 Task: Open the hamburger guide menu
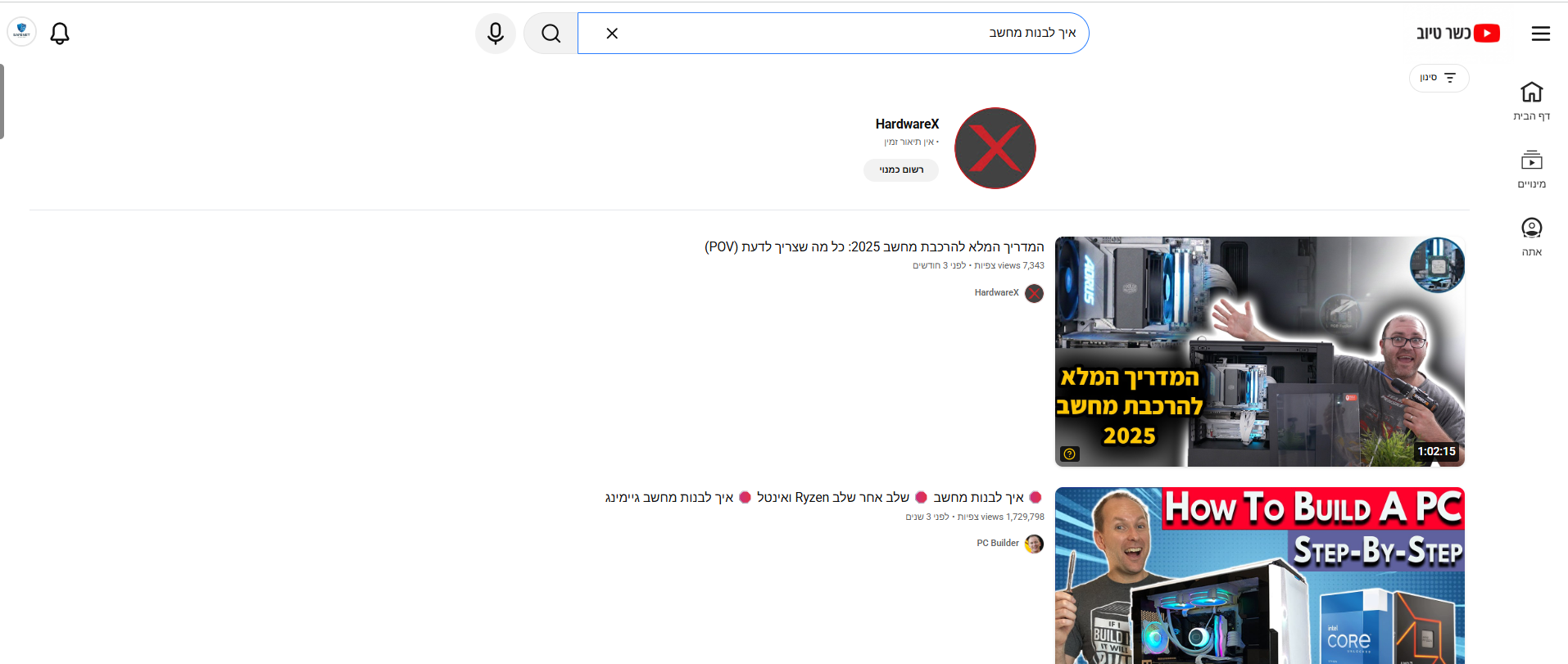[x=1540, y=34]
